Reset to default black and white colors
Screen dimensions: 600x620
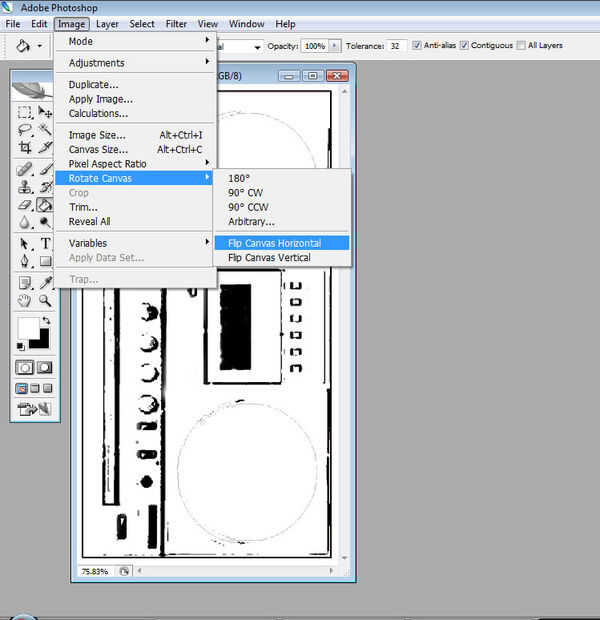point(21,347)
